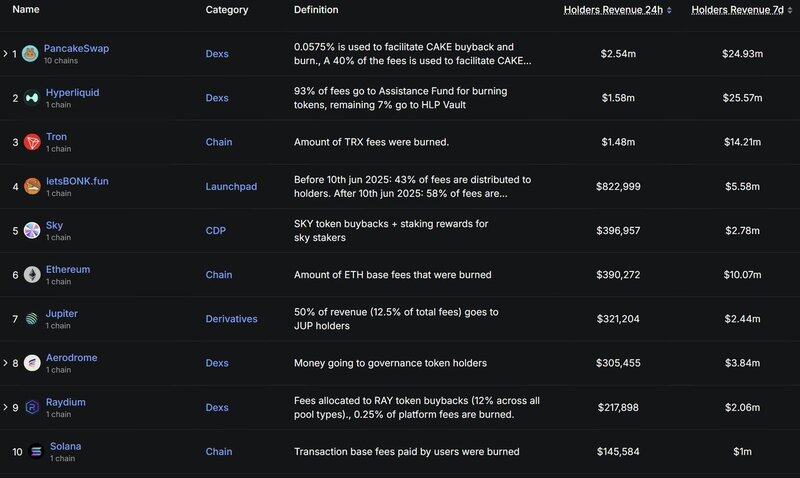Click the Sky protocol logo icon

(31, 230)
